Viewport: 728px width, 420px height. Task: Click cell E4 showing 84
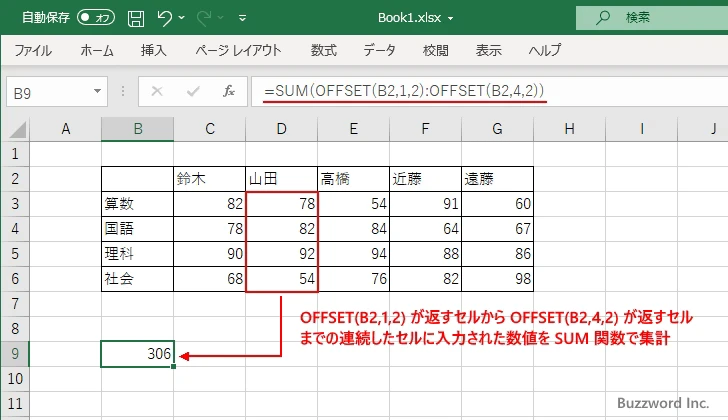tap(353, 229)
